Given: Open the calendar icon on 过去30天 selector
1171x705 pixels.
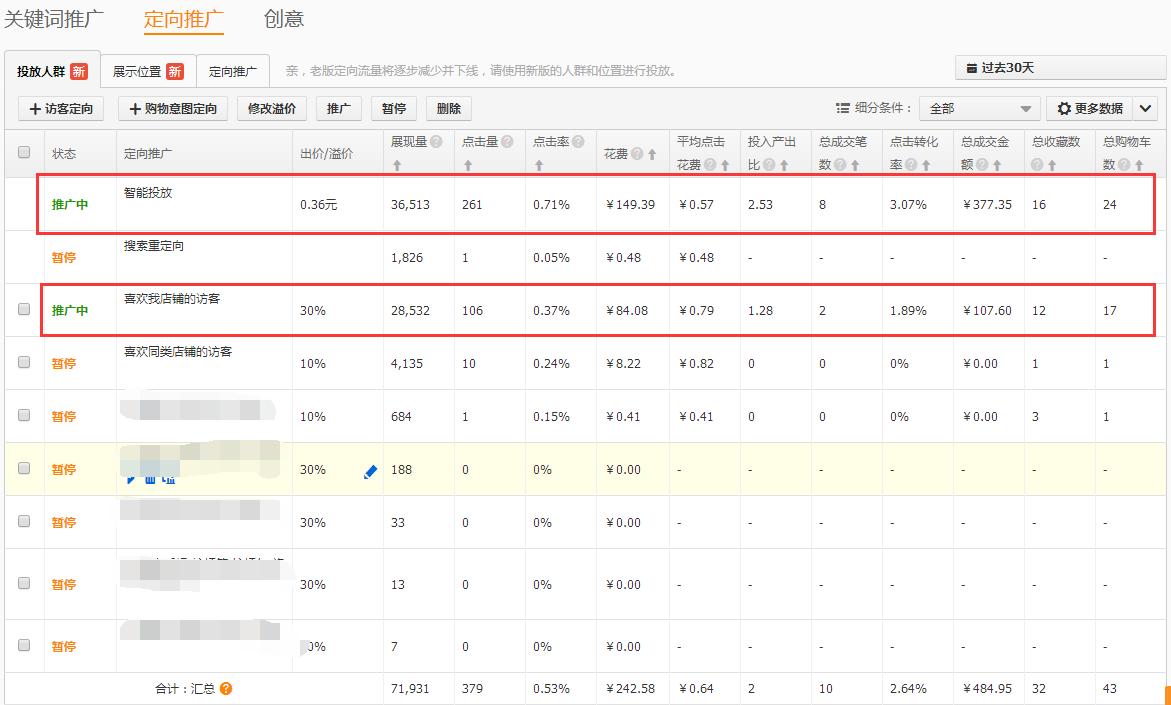Looking at the screenshot, I should pos(972,67).
